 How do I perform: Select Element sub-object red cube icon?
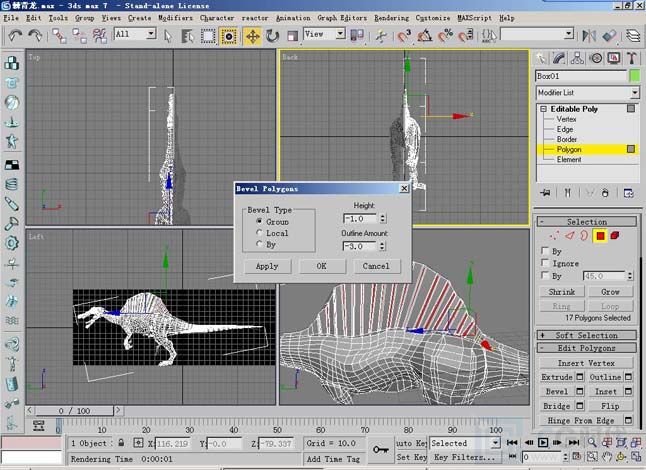[615, 236]
